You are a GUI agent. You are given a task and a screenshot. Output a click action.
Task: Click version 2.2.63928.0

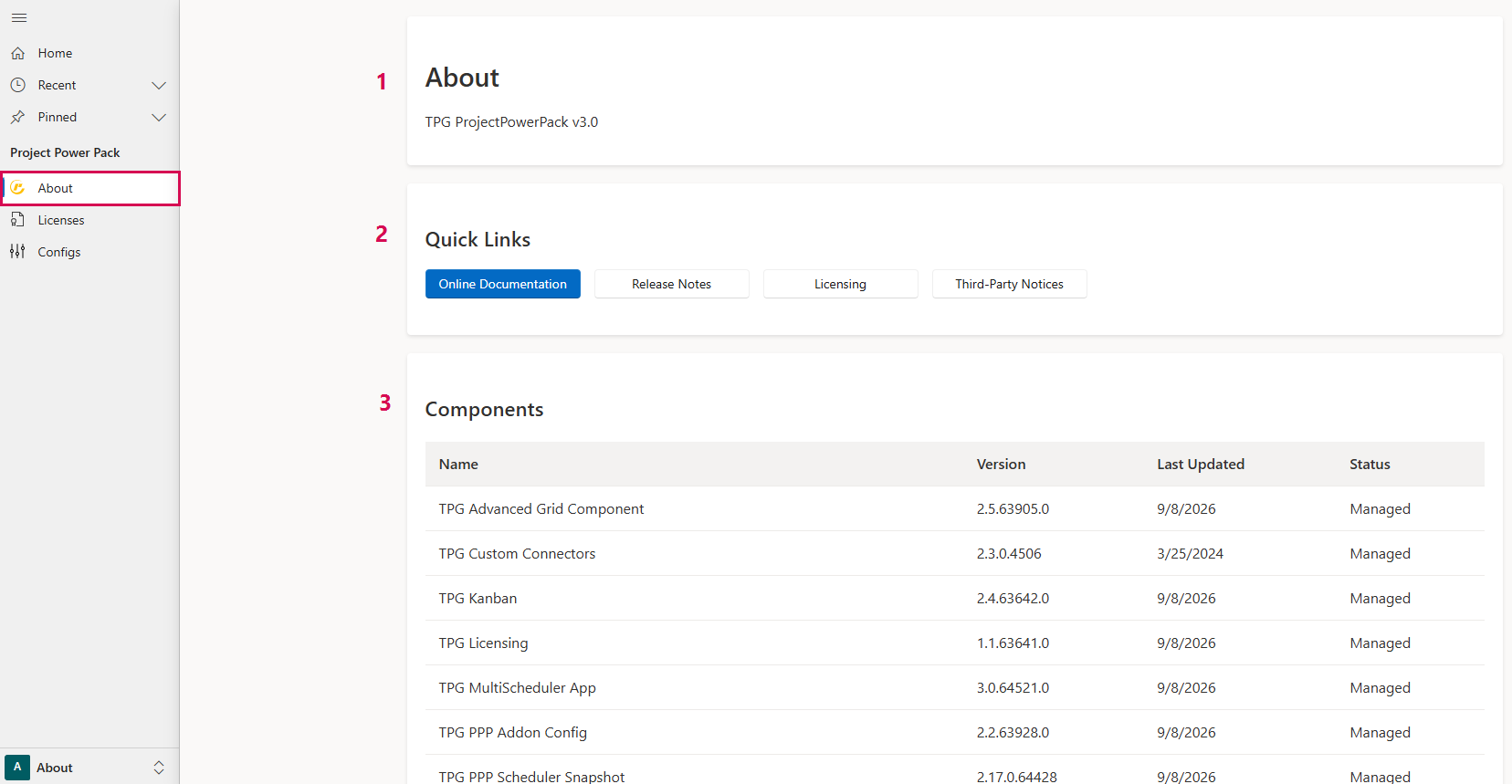(1013, 733)
